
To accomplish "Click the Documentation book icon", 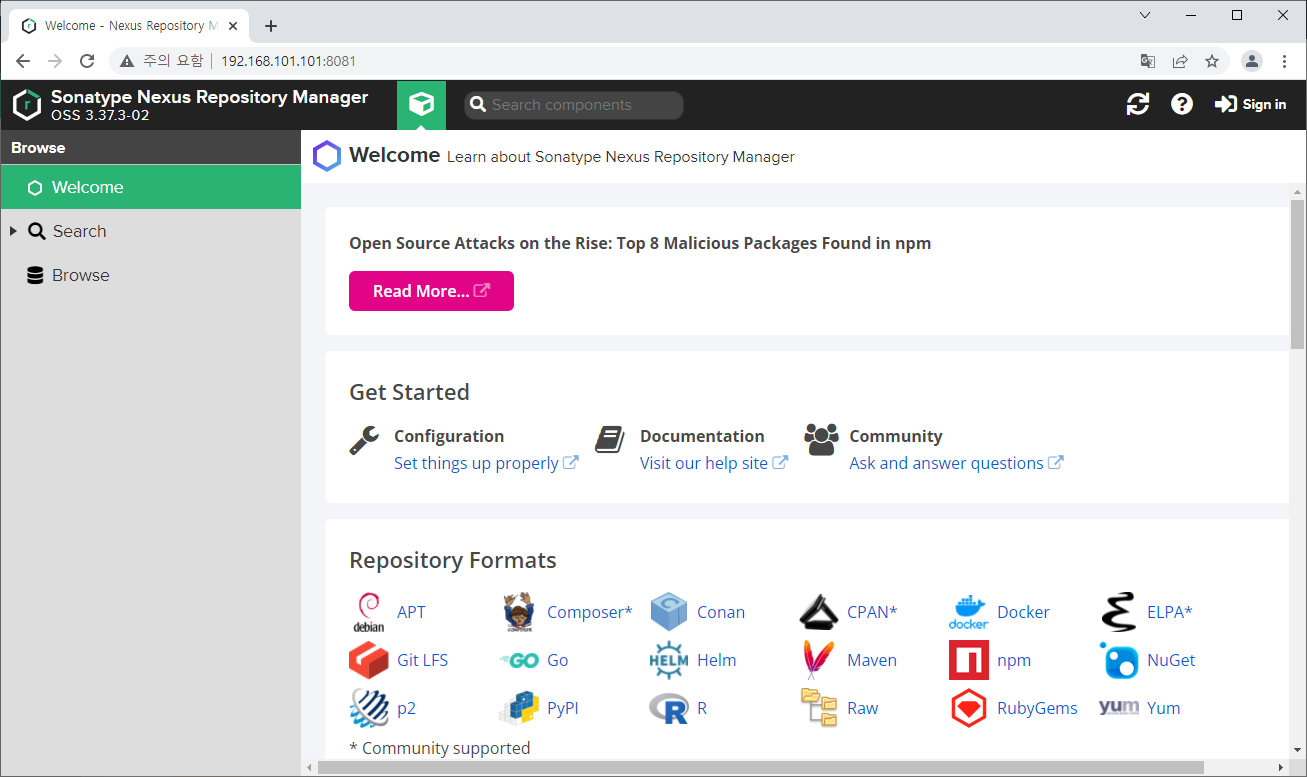I will click(610, 440).
